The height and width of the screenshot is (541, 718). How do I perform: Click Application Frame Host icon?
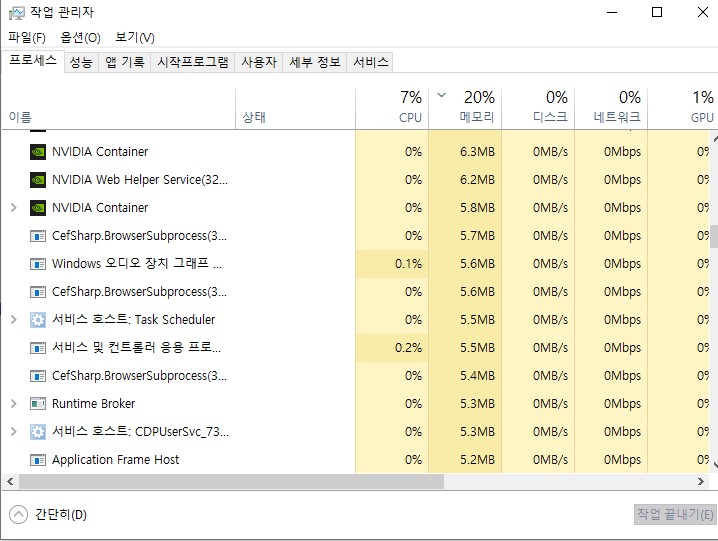point(38,459)
